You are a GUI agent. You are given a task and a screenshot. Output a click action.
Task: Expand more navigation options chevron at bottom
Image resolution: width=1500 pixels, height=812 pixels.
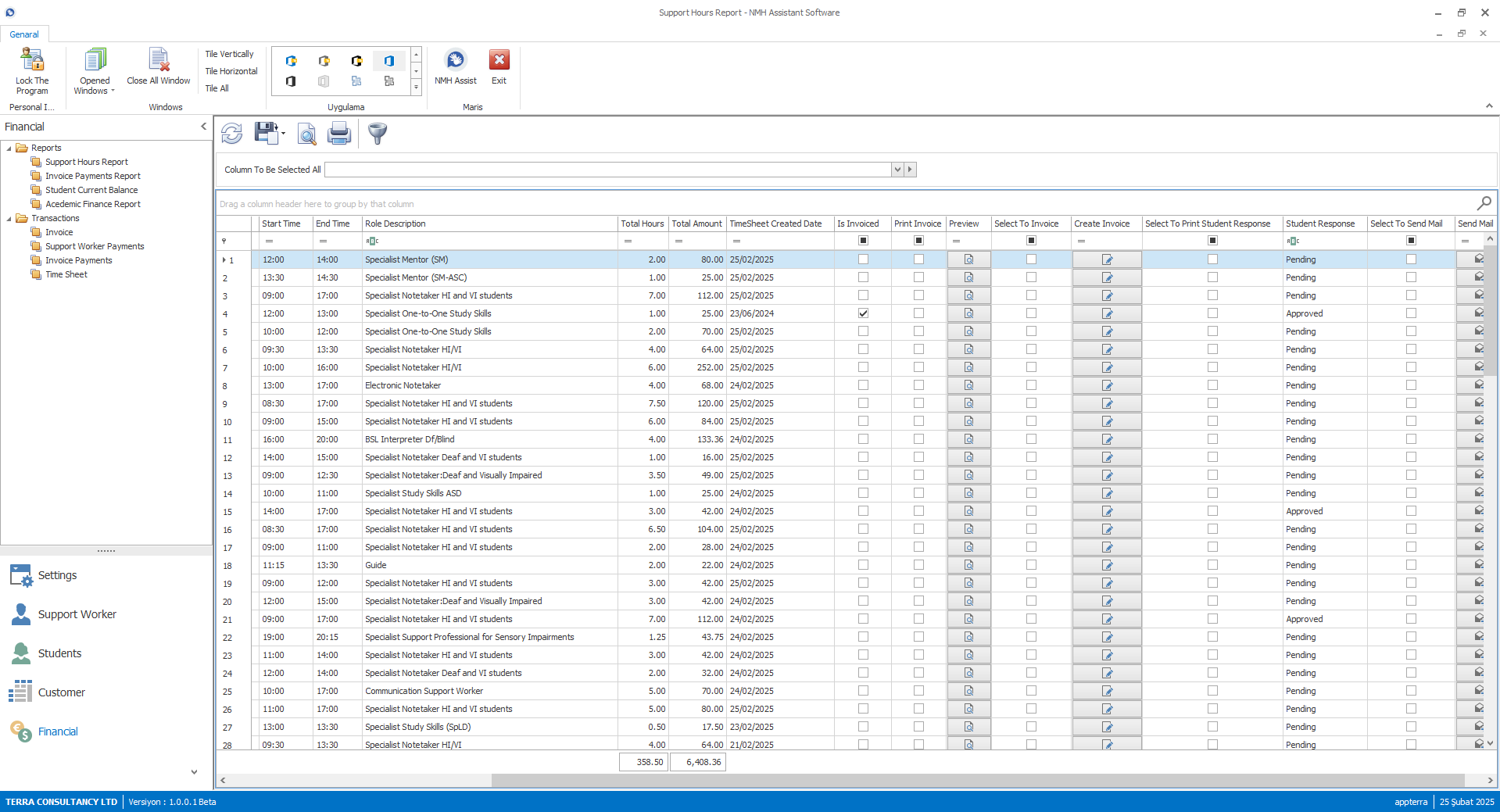click(194, 772)
